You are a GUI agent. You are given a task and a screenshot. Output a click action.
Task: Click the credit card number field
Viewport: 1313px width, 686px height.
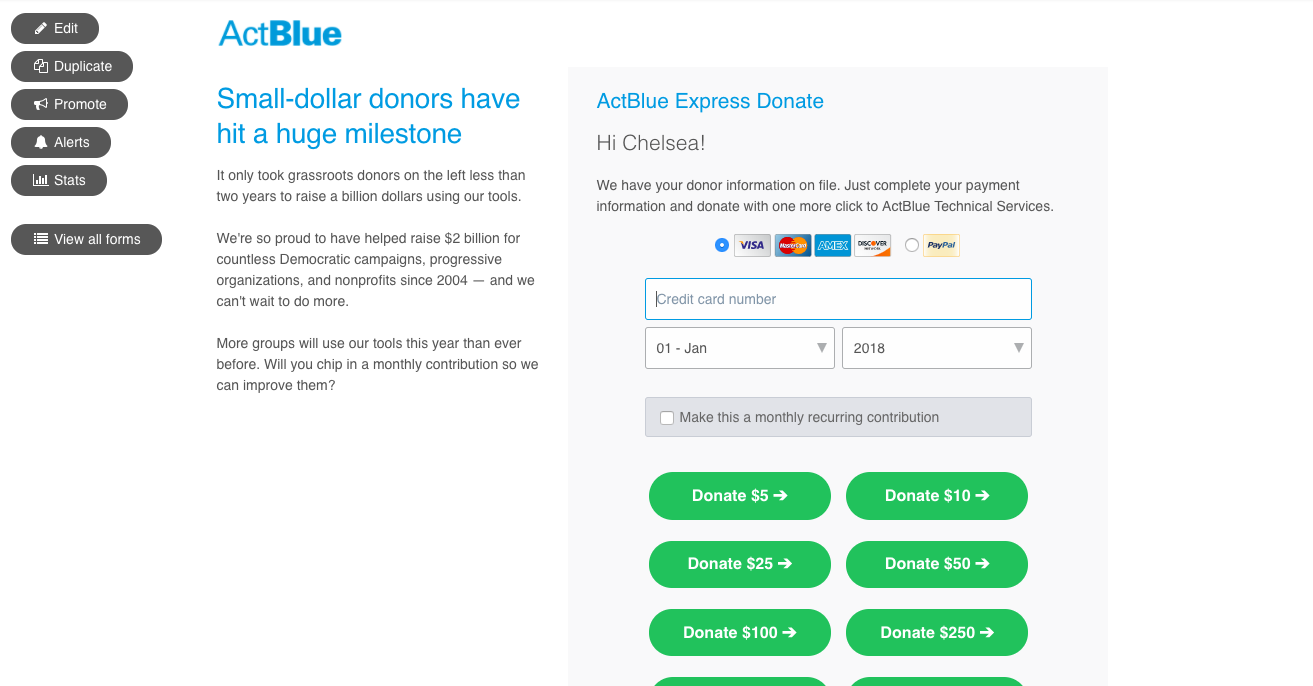tap(838, 299)
